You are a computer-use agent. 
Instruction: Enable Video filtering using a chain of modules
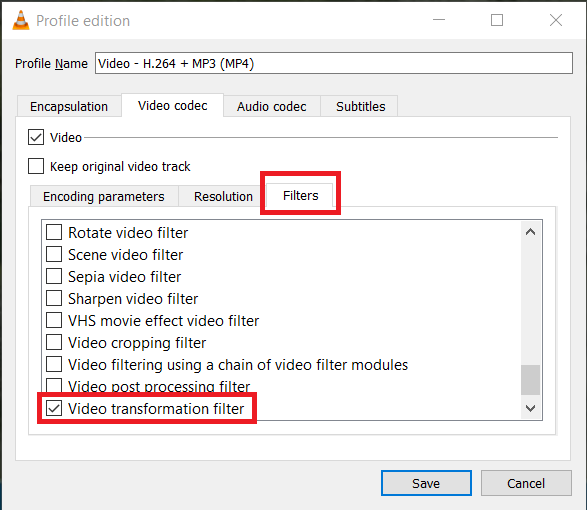54,364
